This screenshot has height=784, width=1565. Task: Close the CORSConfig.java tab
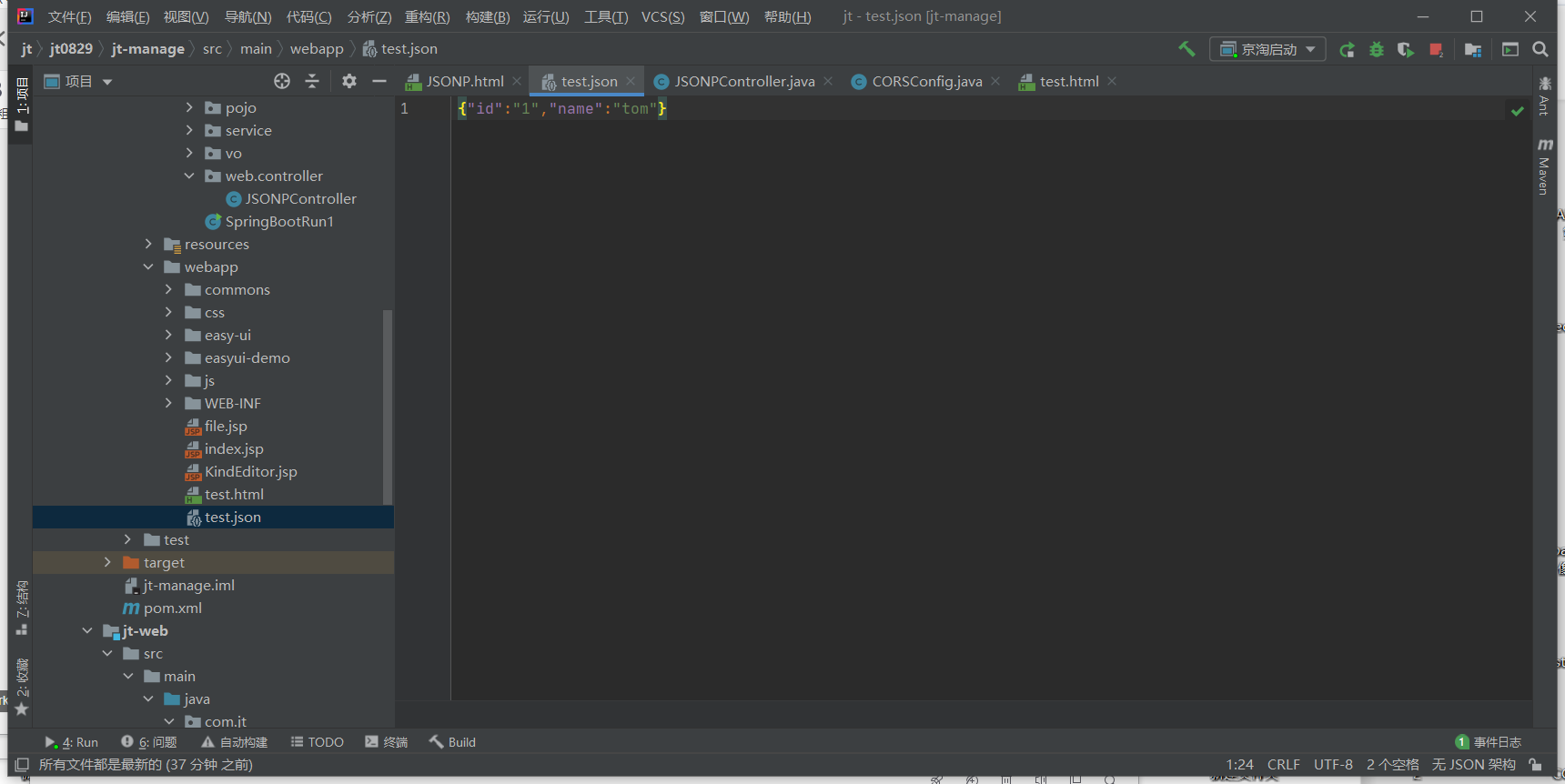995,81
